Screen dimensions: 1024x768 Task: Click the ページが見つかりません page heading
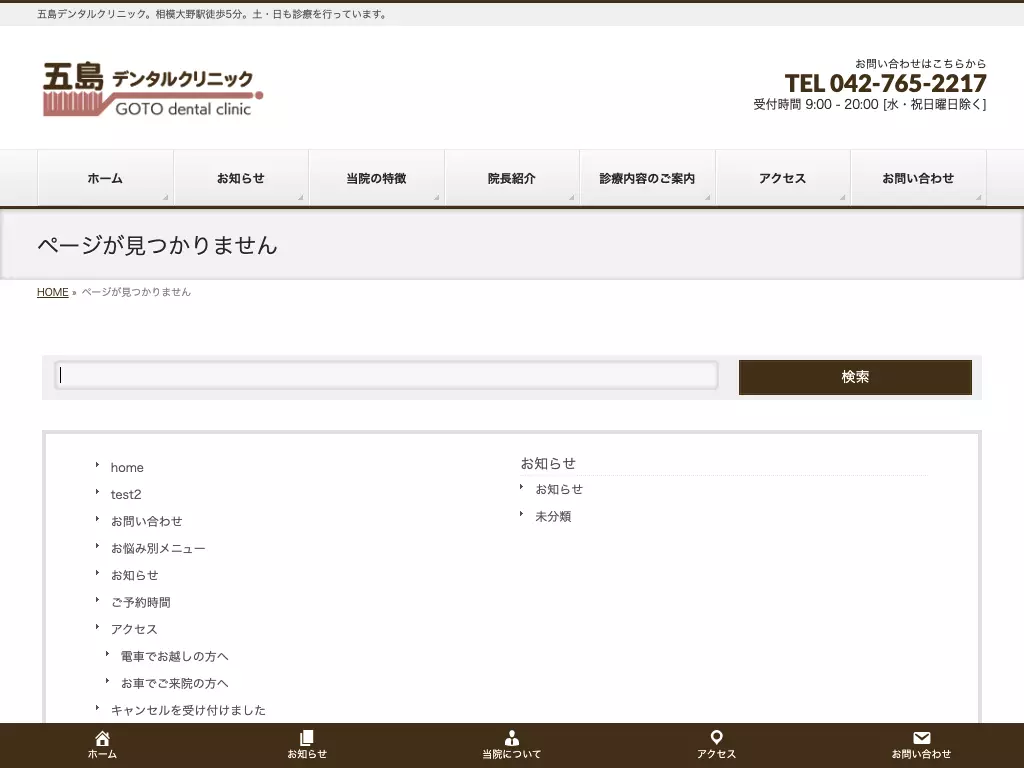[x=157, y=245]
